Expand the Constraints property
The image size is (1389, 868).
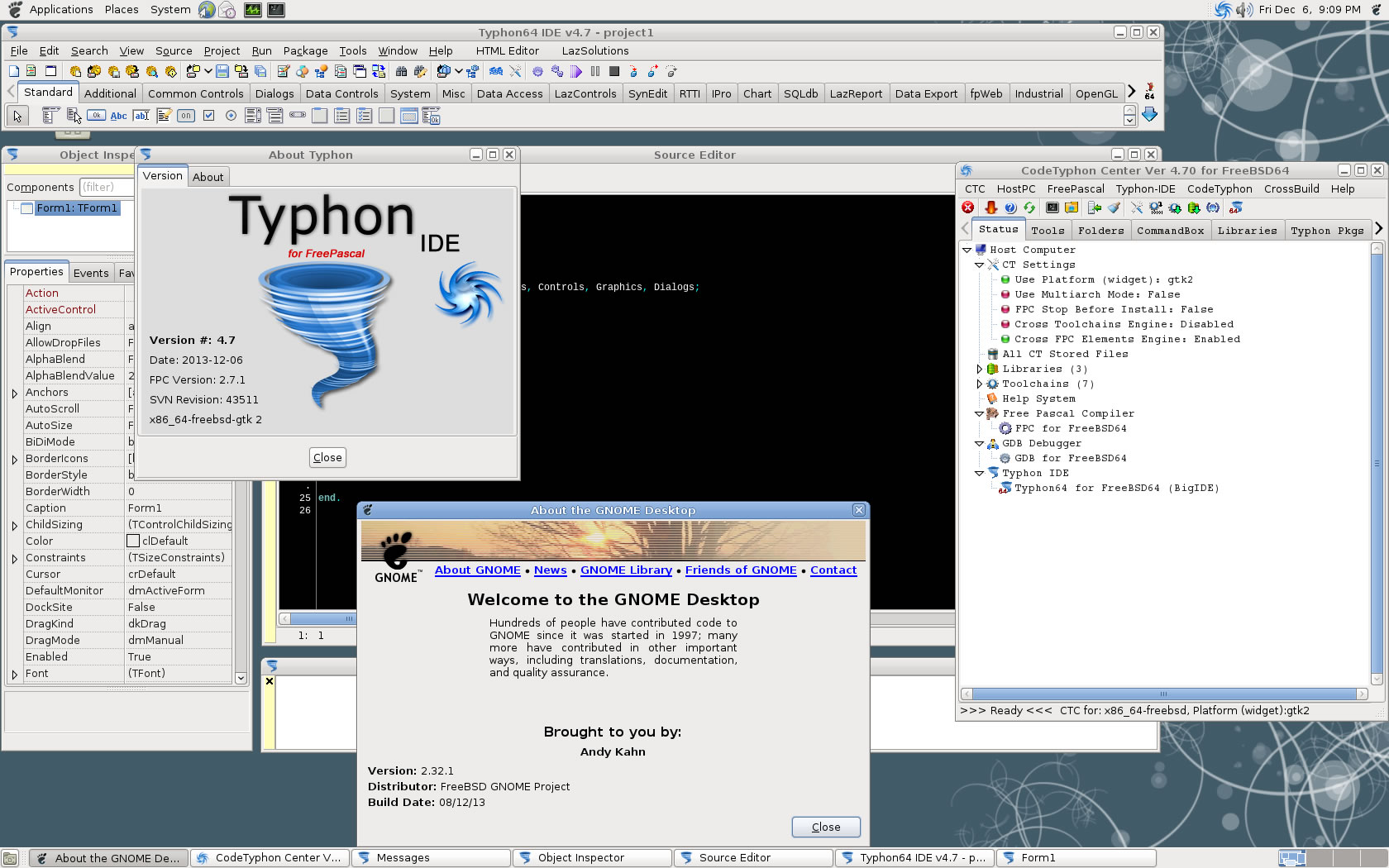[15, 559]
